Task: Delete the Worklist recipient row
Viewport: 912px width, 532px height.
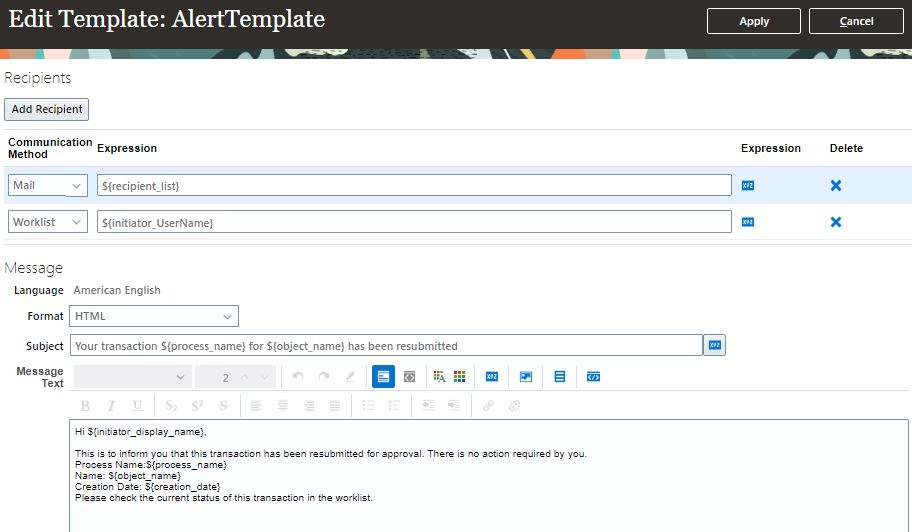Action: [x=836, y=222]
